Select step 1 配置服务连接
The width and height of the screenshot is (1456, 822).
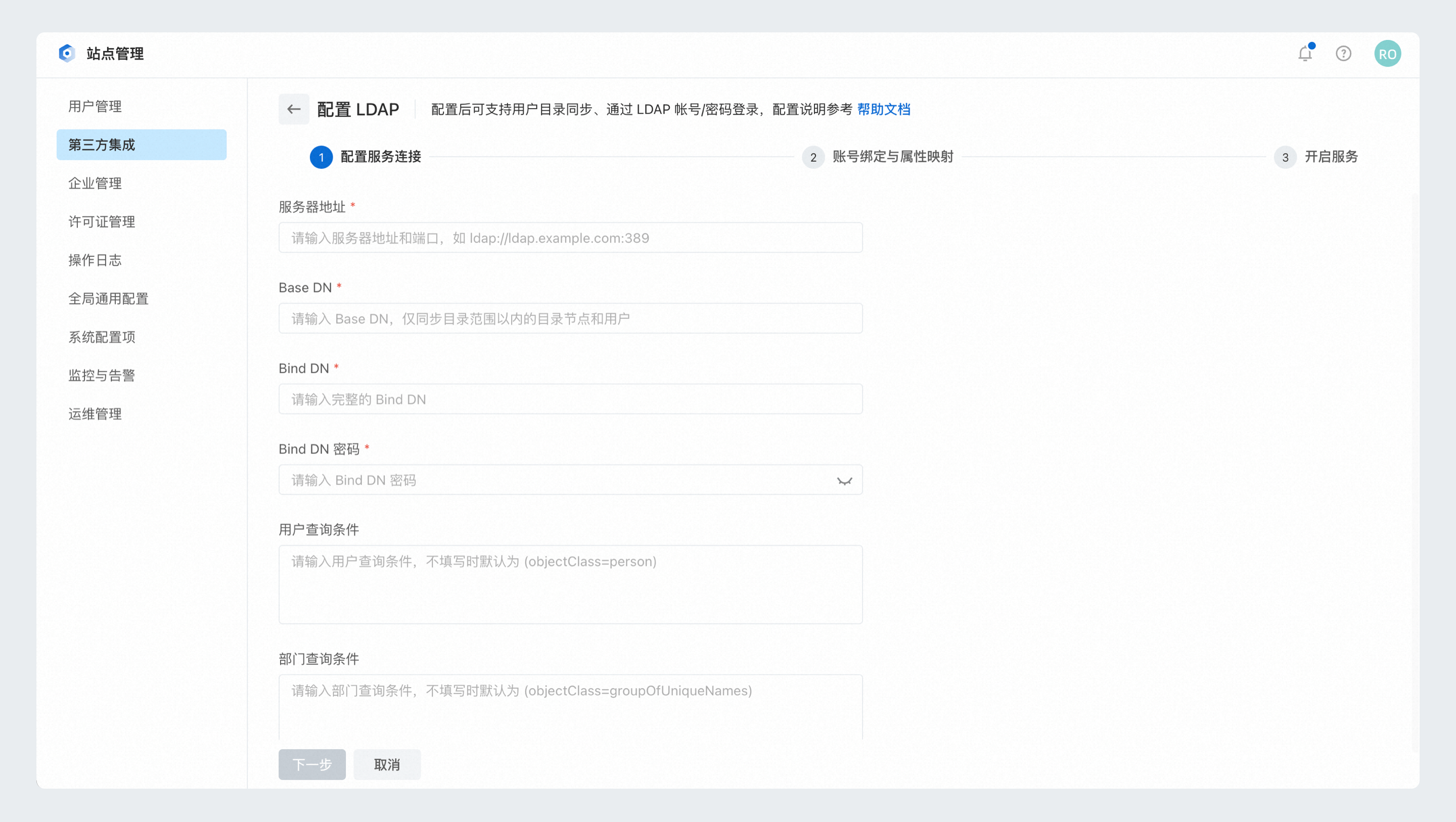(x=366, y=157)
